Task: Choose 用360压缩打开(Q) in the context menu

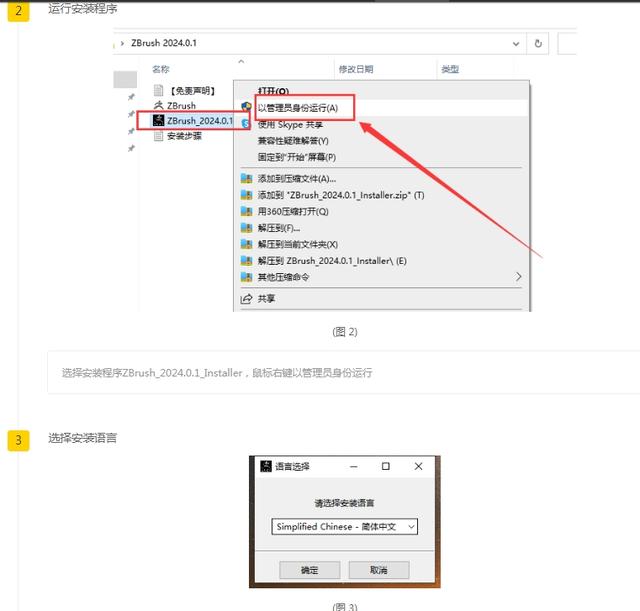Action: (293, 211)
